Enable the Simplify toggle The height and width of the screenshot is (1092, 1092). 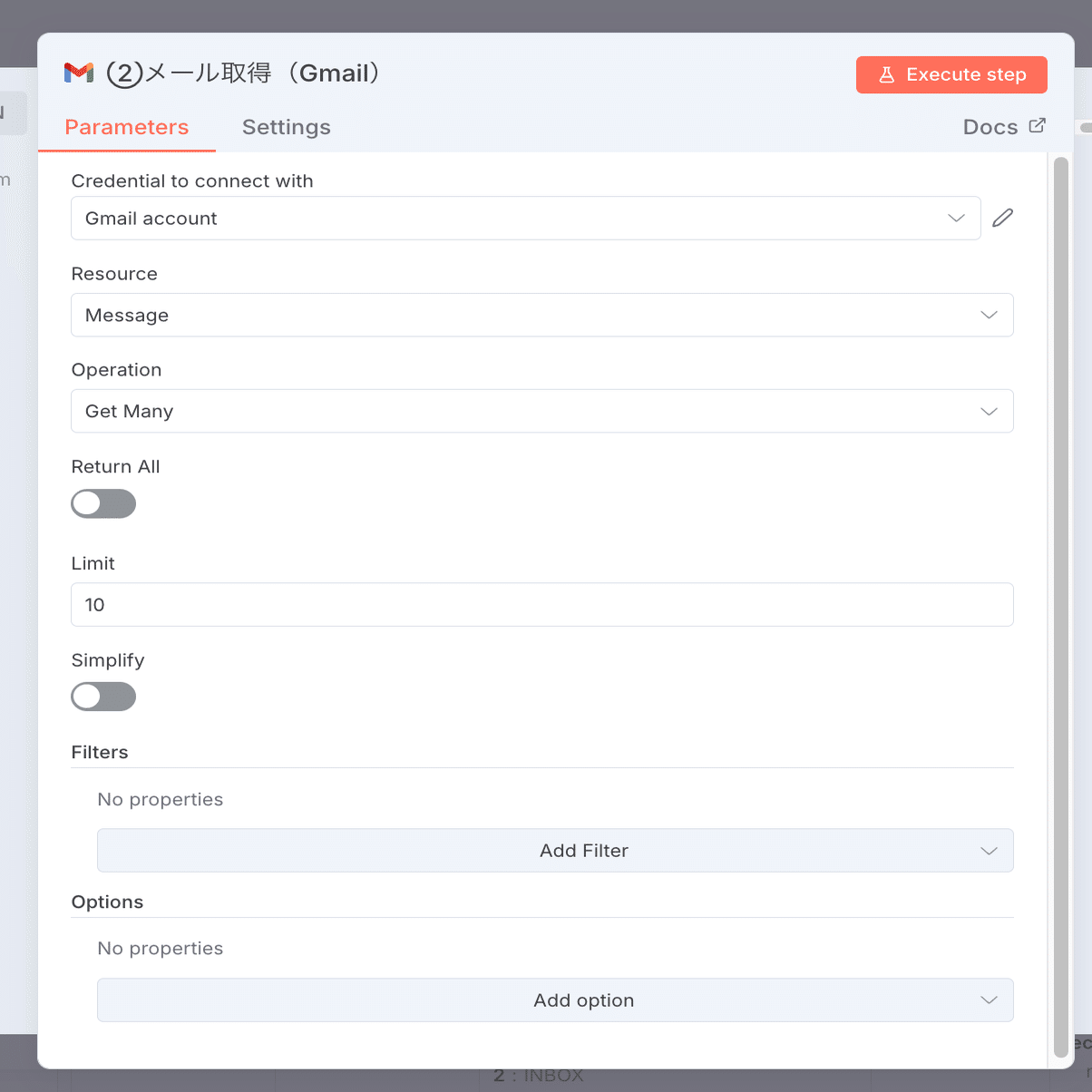pos(102,697)
